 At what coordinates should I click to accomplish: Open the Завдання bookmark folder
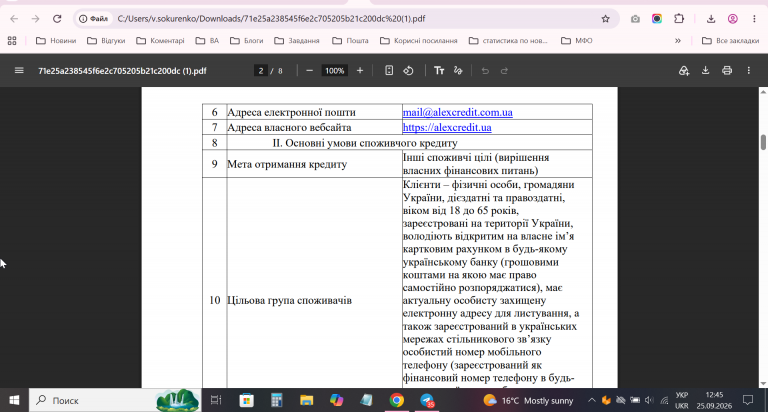coord(297,41)
